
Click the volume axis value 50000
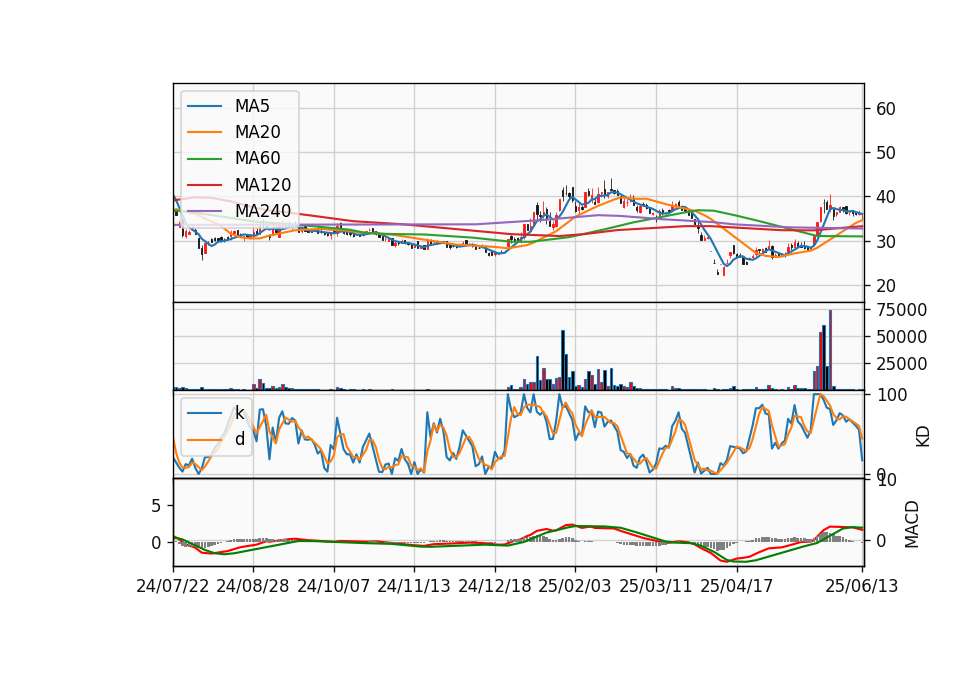click(901, 337)
